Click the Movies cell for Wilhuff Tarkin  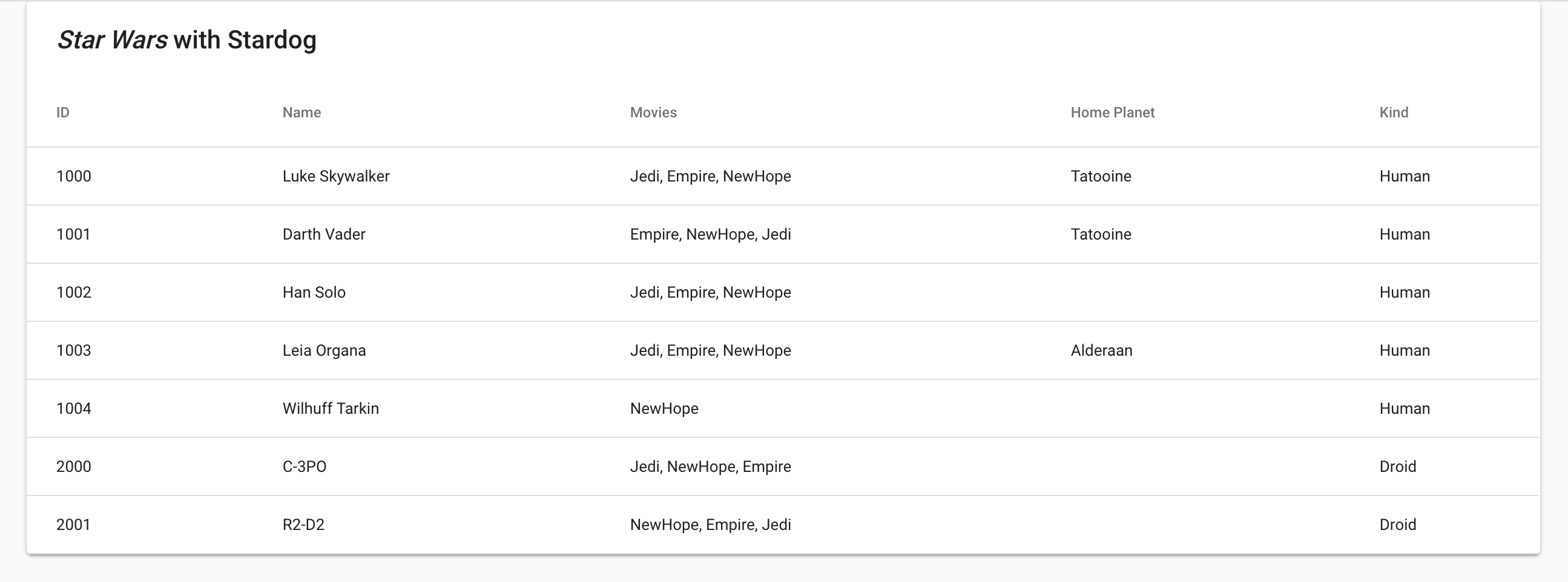click(664, 409)
